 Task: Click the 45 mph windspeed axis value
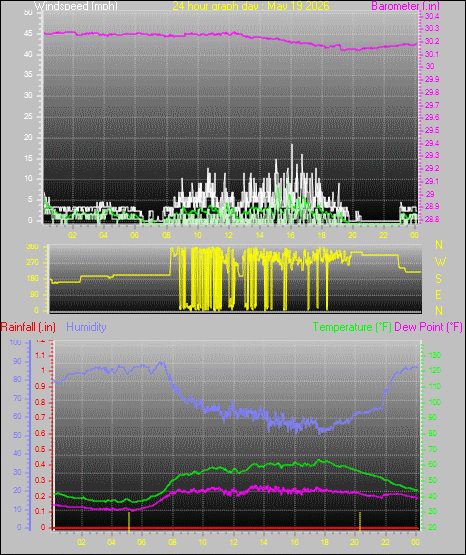tap(28, 34)
